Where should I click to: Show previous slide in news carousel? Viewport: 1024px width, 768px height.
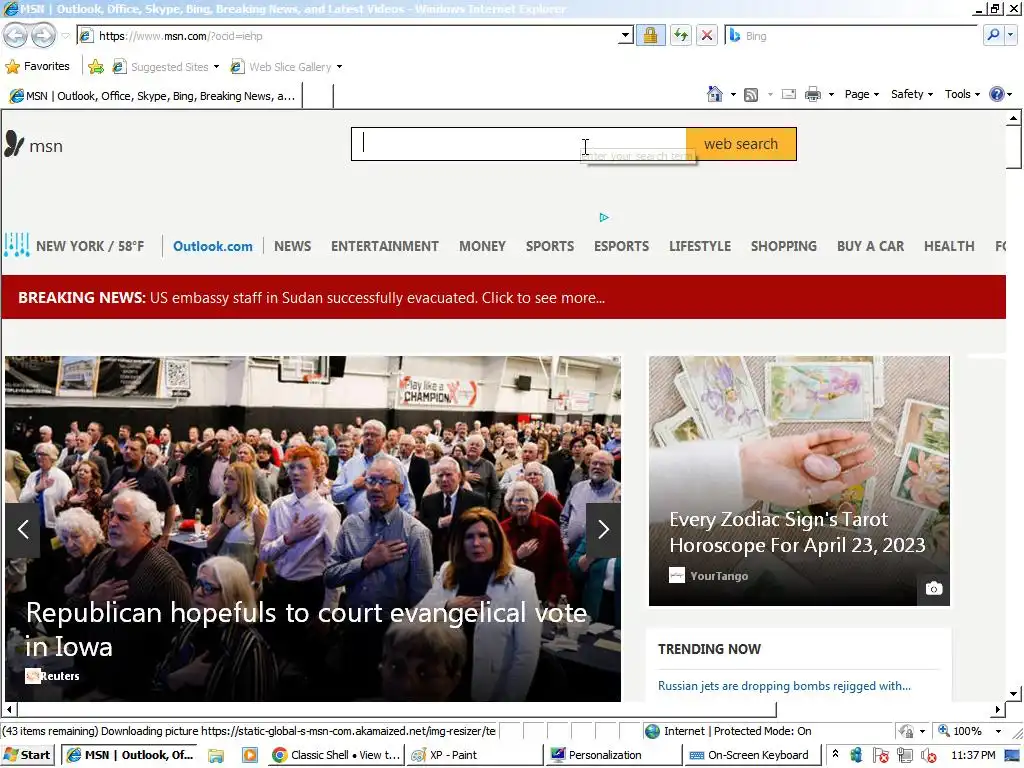click(23, 530)
